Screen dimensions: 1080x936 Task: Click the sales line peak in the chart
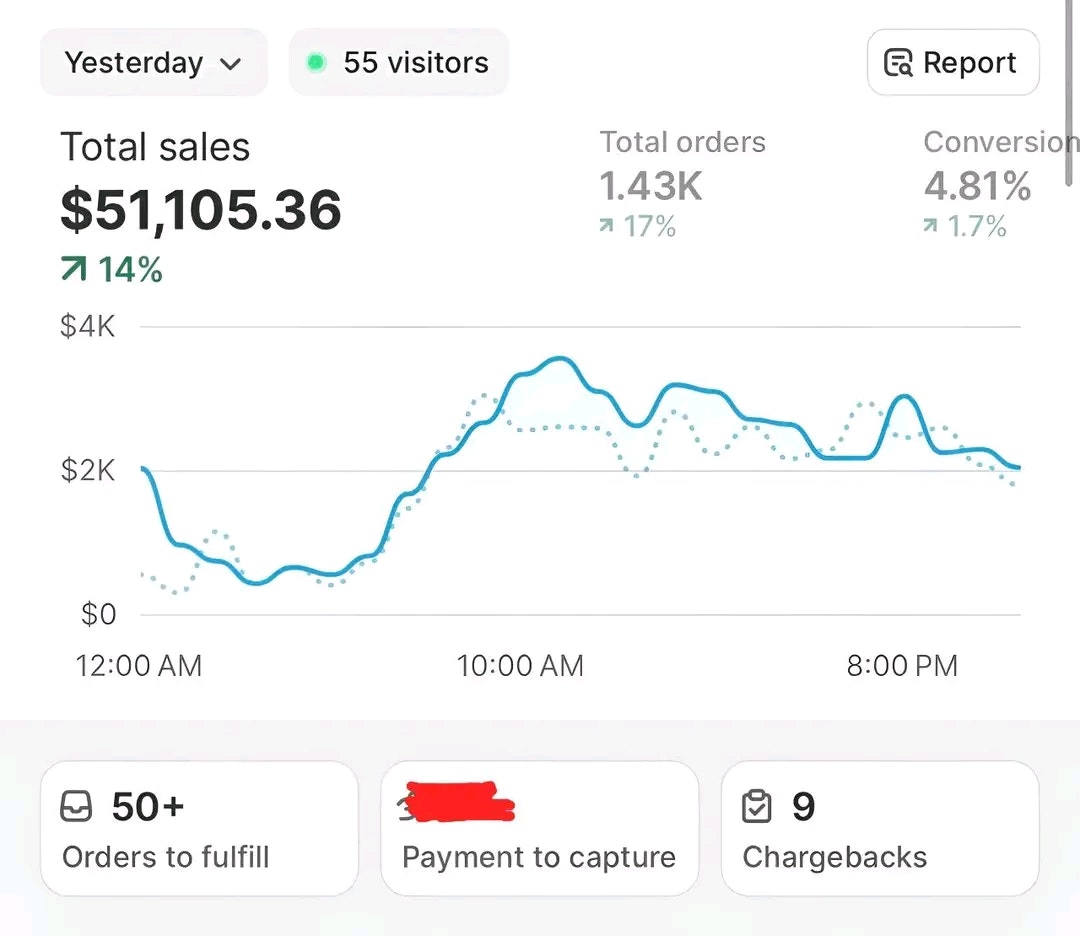click(560, 358)
